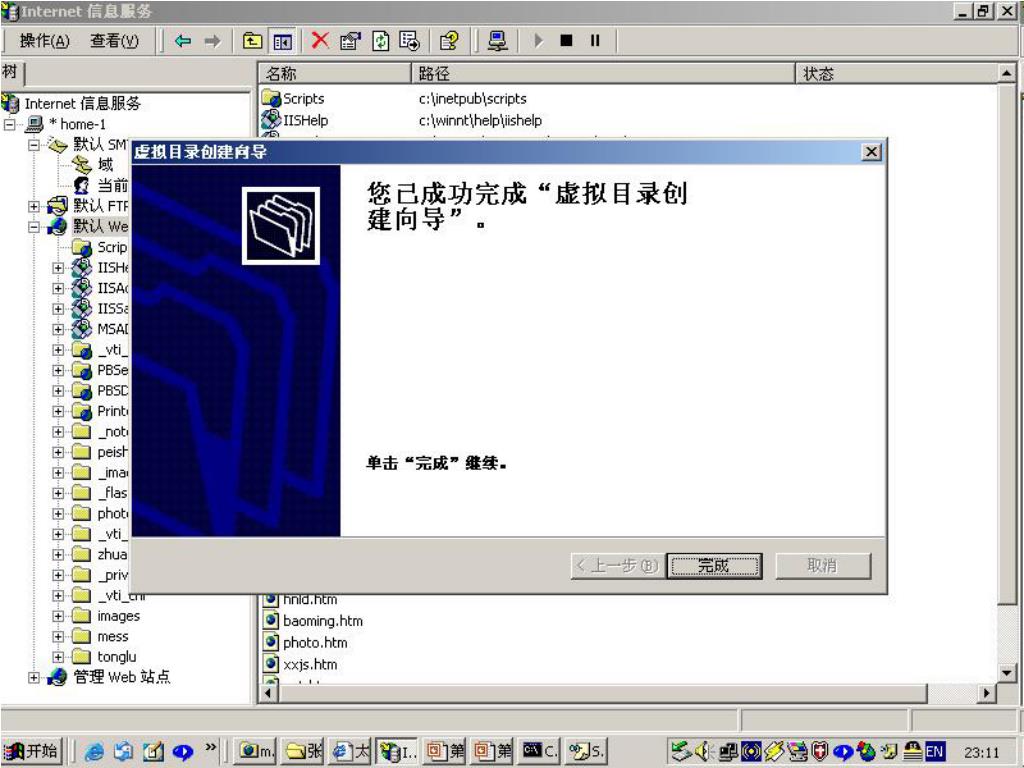1024x768 pixels.
Task: Select xxjs.htm in the list
Action: 310,665
